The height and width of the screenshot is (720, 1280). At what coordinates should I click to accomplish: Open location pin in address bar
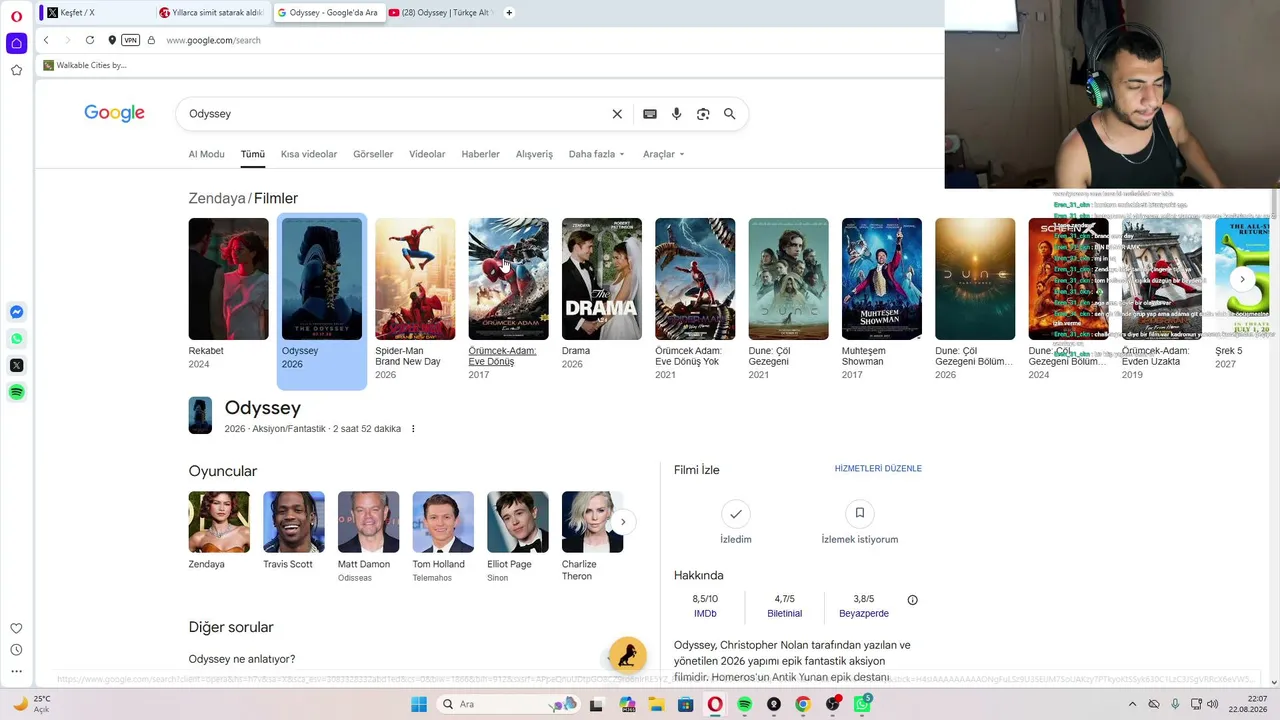[112, 40]
